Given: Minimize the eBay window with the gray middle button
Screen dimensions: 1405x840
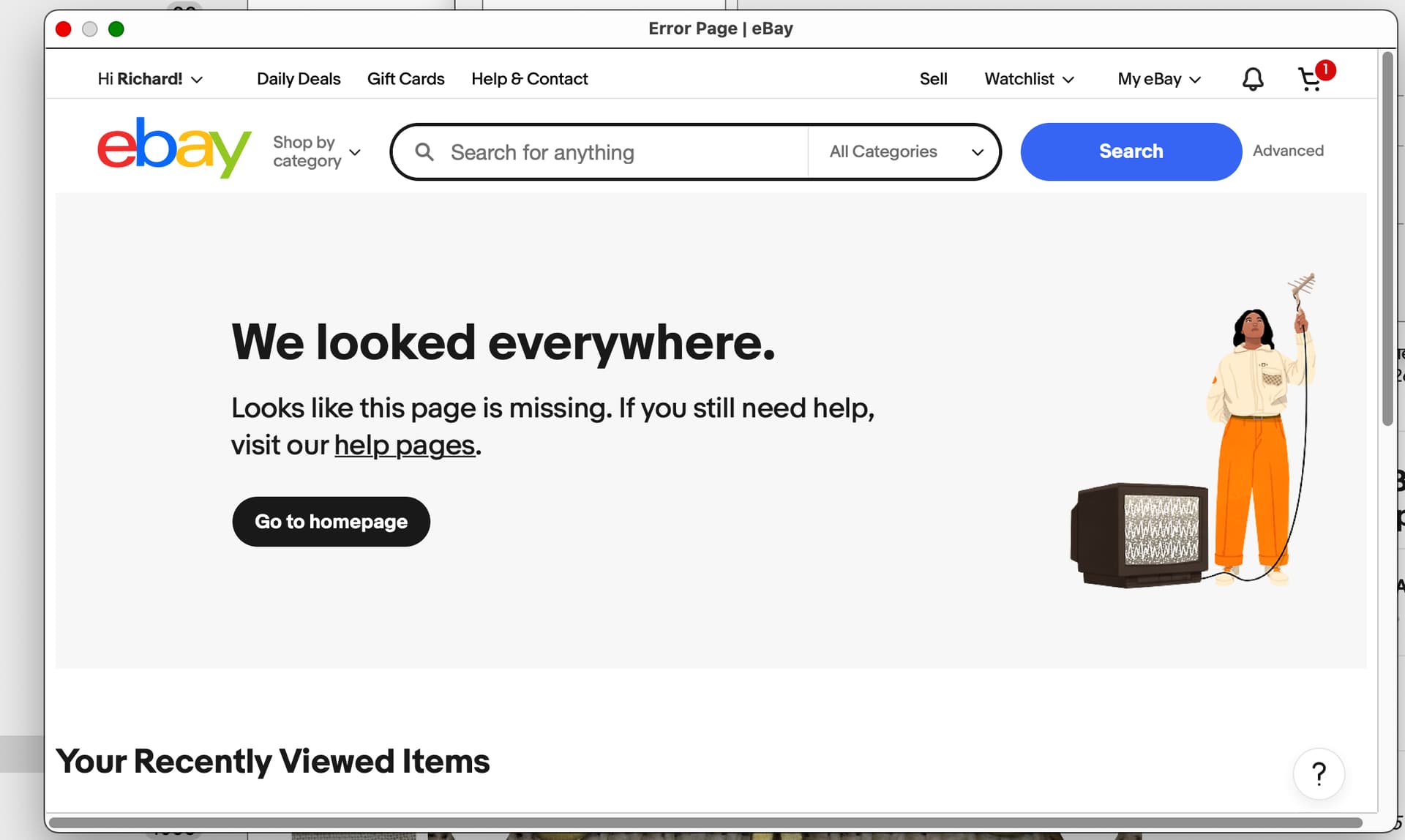Looking at the screenshot, I should pyautogui.click(x=90, y=29).
